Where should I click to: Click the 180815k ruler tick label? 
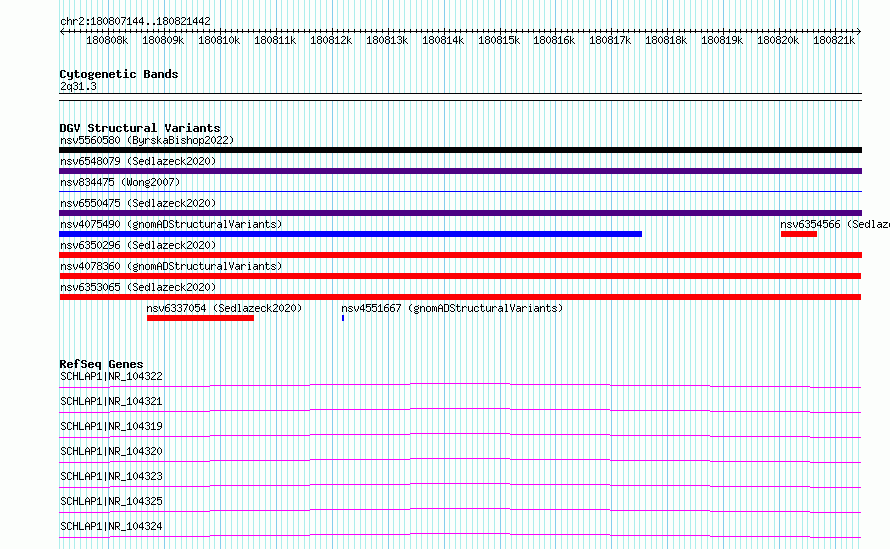(499, 41)
